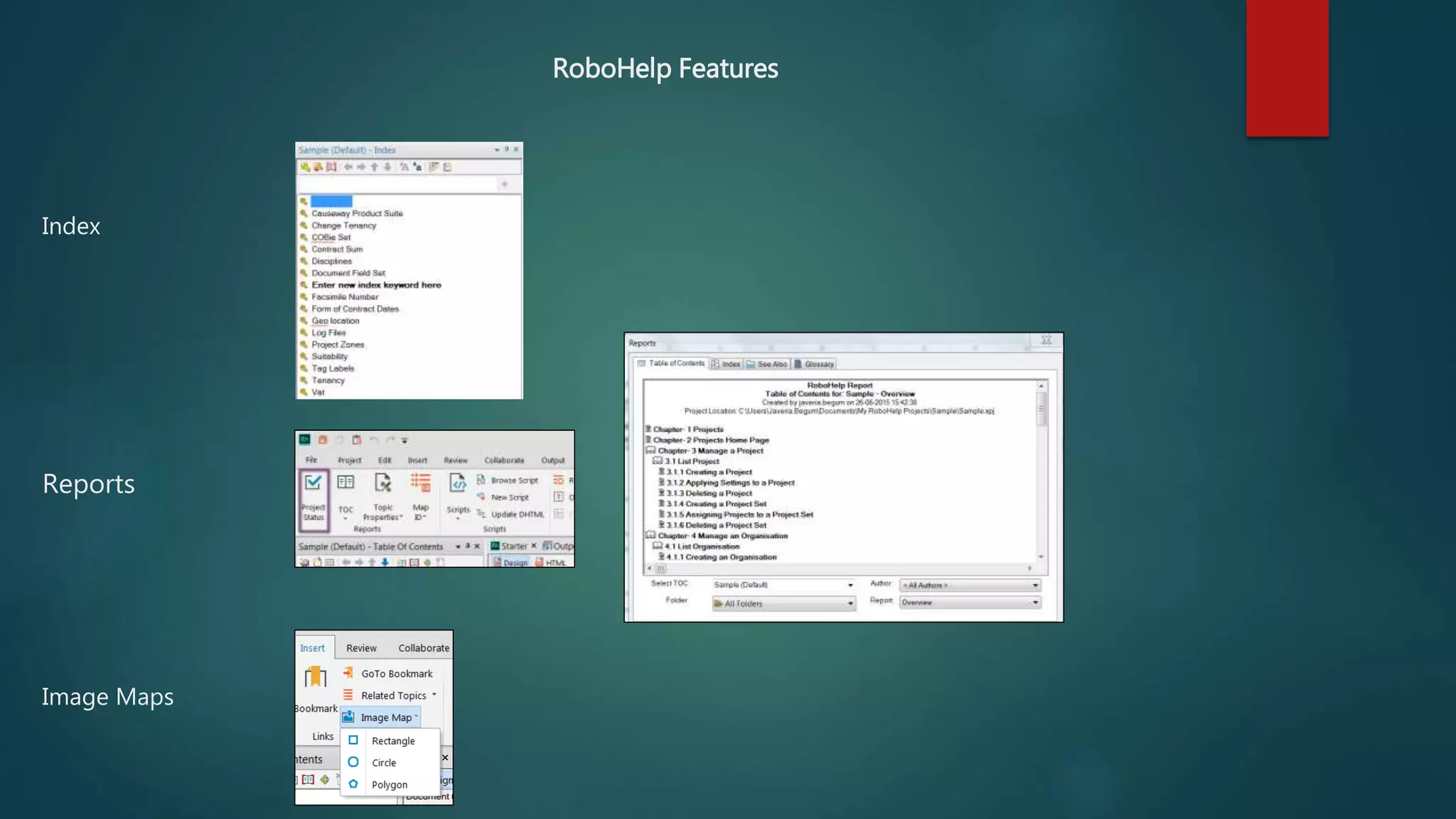
Task: Switch to Design view tab
Action: click(510, 562)
